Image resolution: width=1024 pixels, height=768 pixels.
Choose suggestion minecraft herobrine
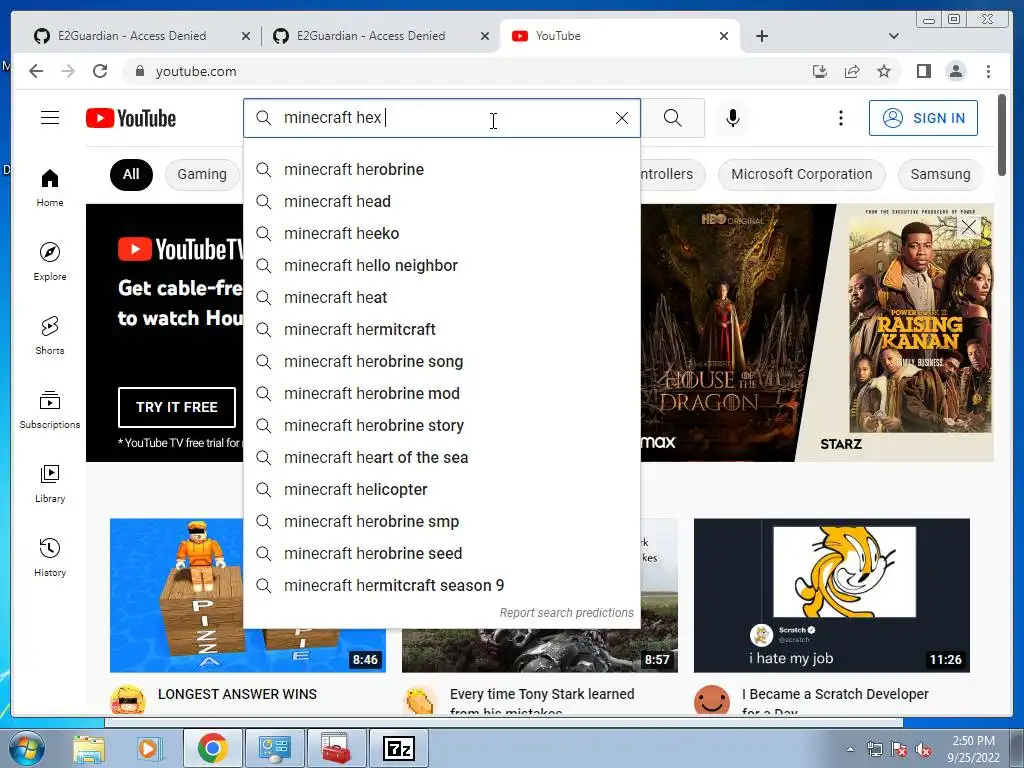click(x=441, y=170)
